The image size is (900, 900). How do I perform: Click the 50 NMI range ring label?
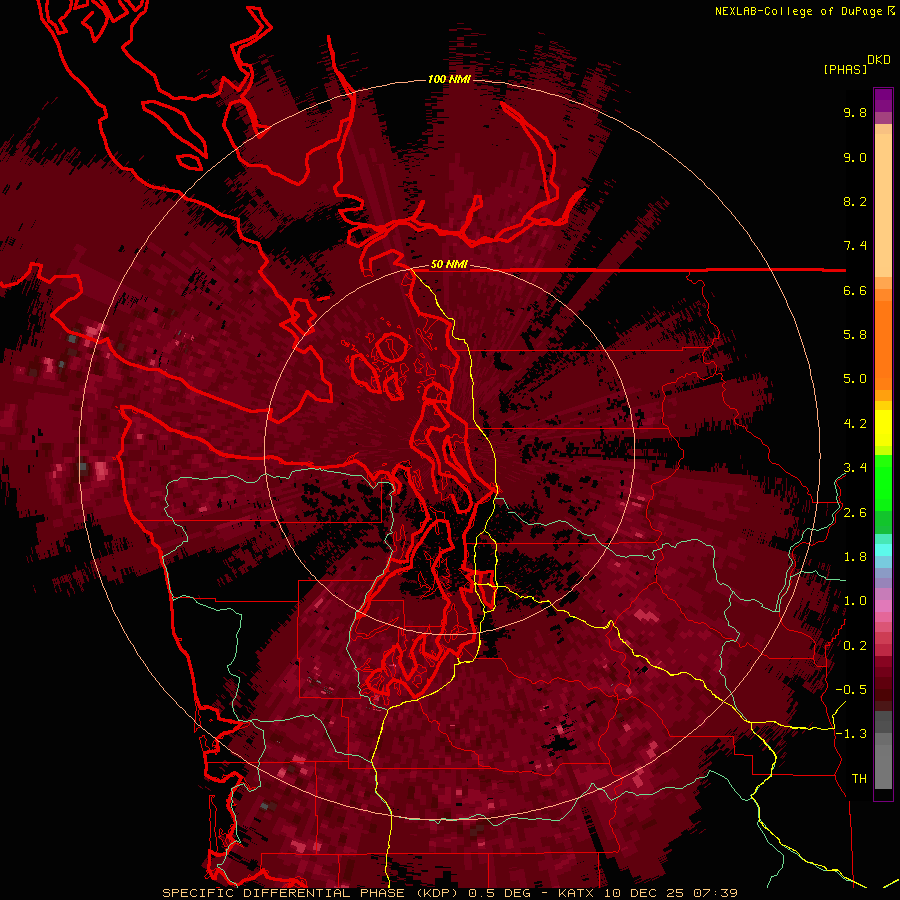point(449,265)
